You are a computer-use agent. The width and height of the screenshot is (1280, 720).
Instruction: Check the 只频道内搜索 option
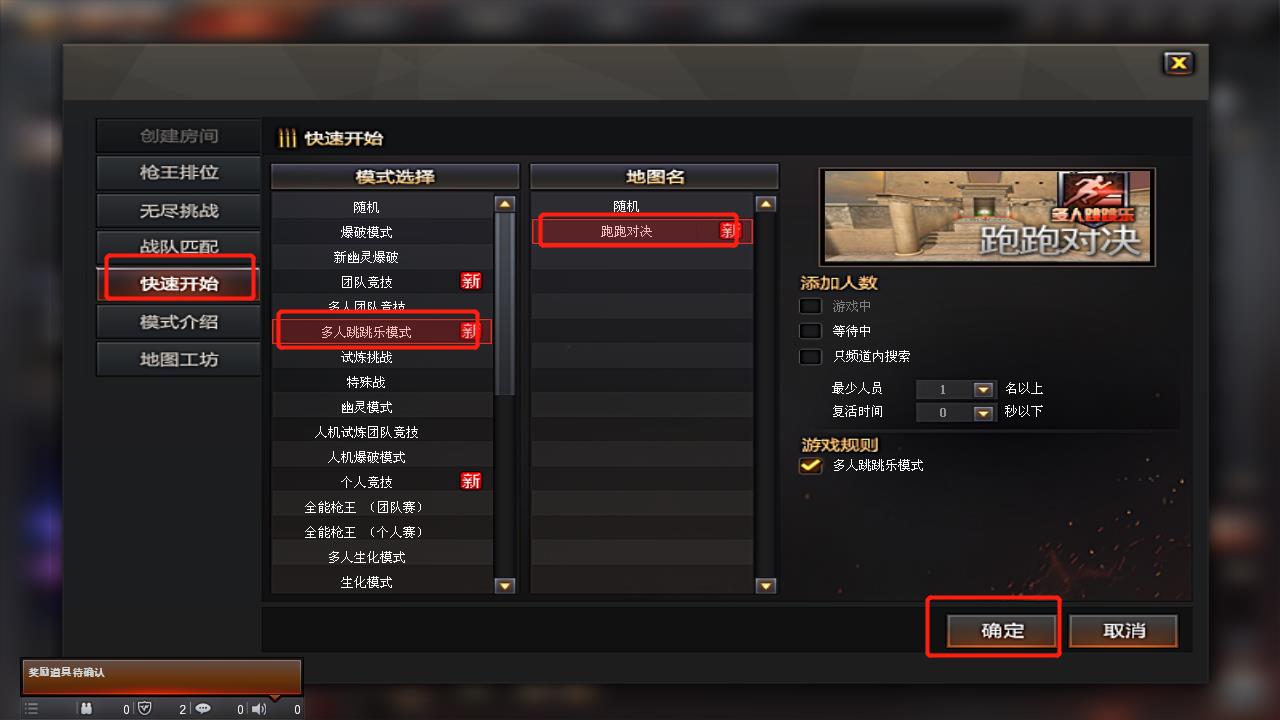(x=810, y=356)
